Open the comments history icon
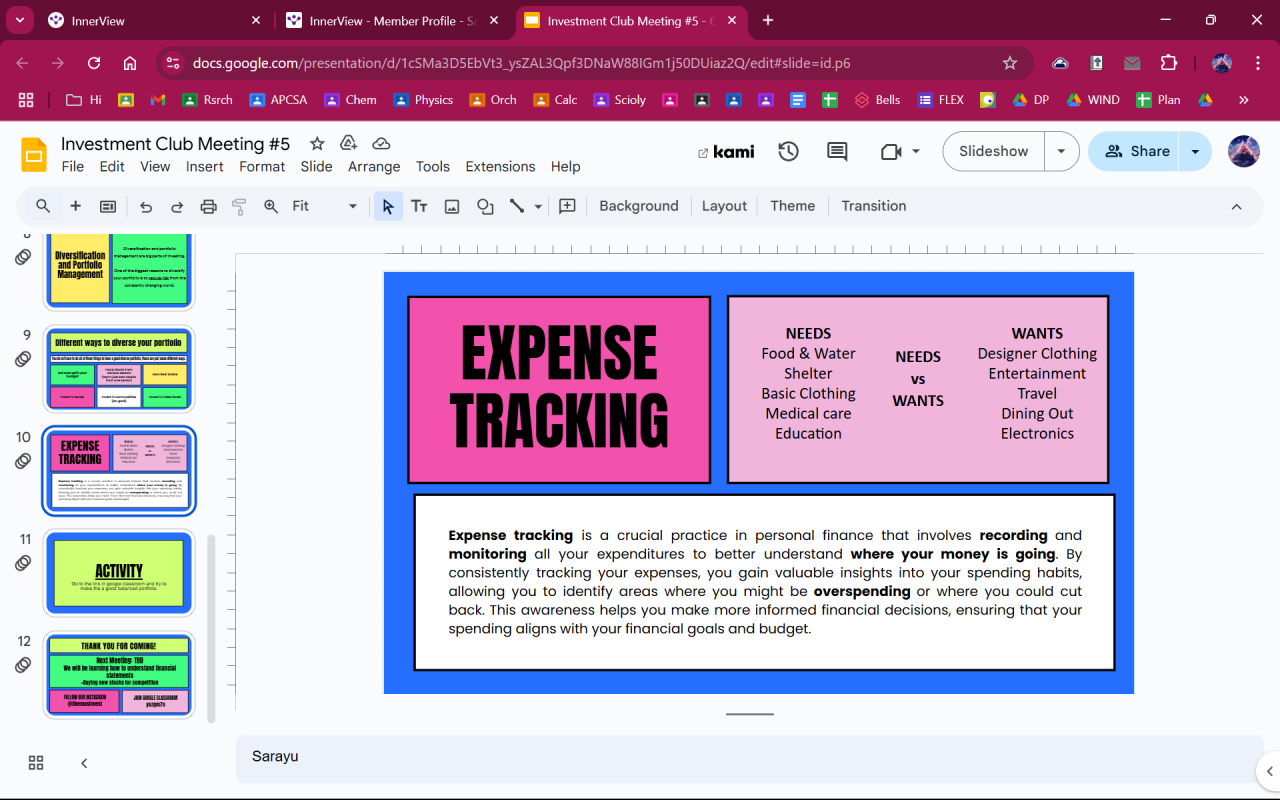 click(x=837, y=152)
